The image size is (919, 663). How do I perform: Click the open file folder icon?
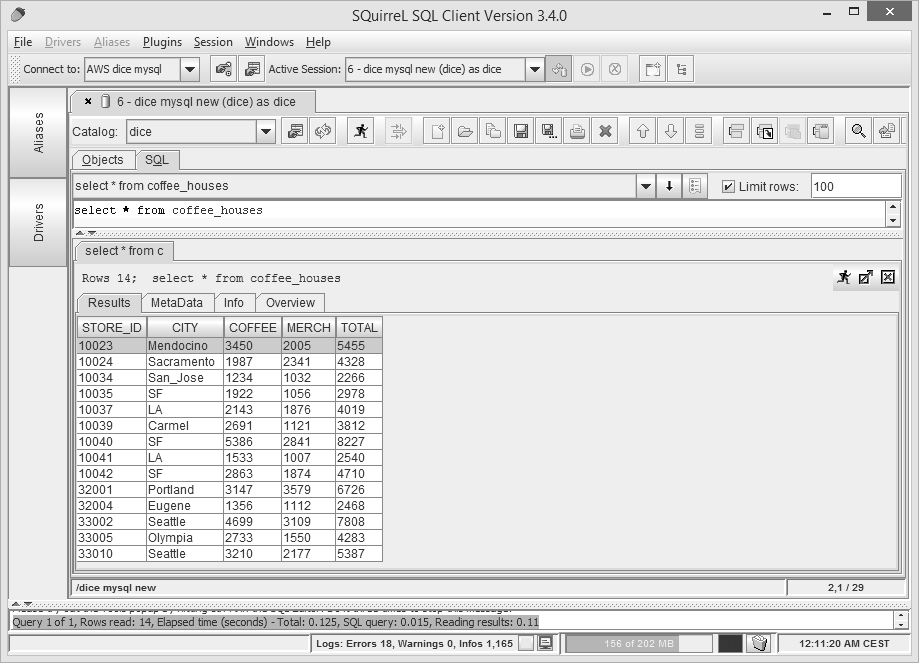point(465,131)
